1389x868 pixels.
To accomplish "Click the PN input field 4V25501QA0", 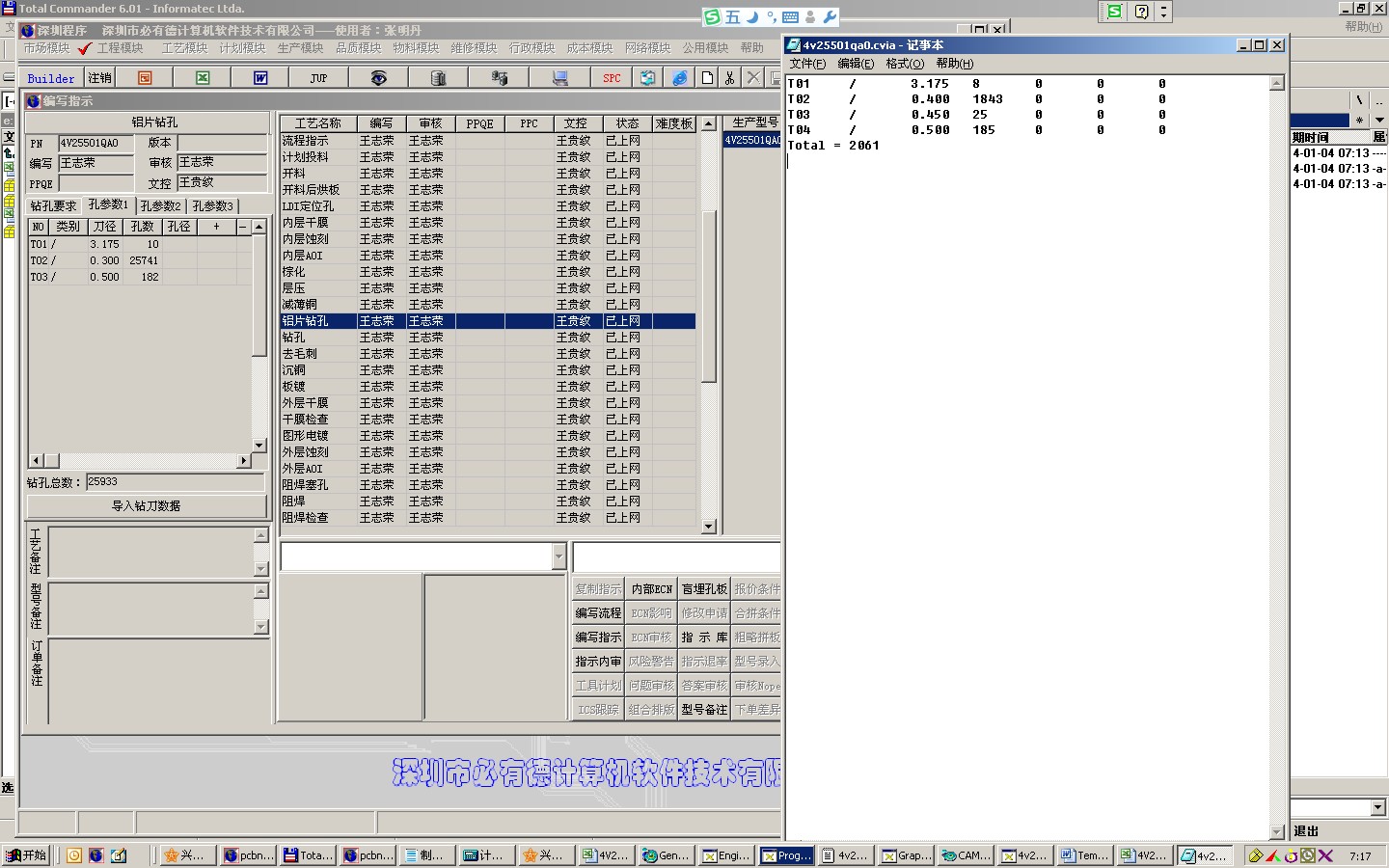I will [x=95, y=143].
